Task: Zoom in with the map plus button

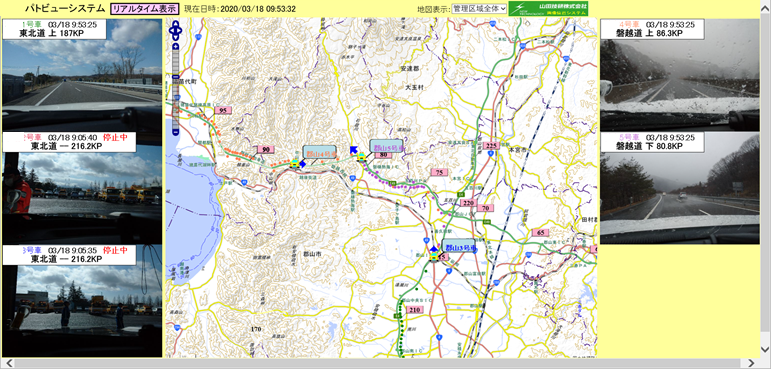Action: point(176,47)
